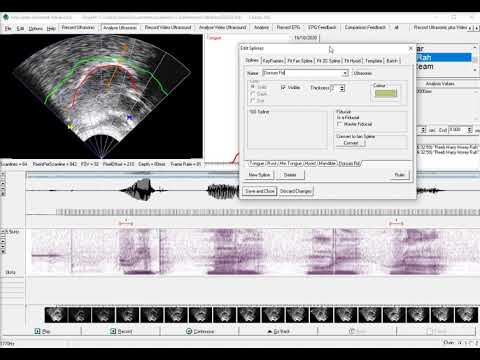
Task: Open the Options menu
Action: (x=35, y=29)
